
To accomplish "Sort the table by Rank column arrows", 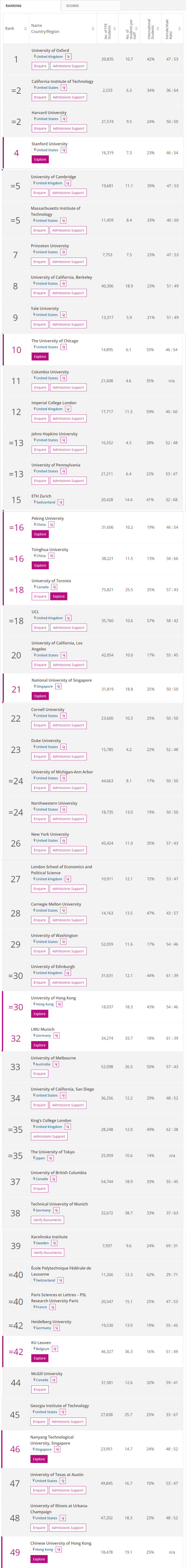I will 25,29.
